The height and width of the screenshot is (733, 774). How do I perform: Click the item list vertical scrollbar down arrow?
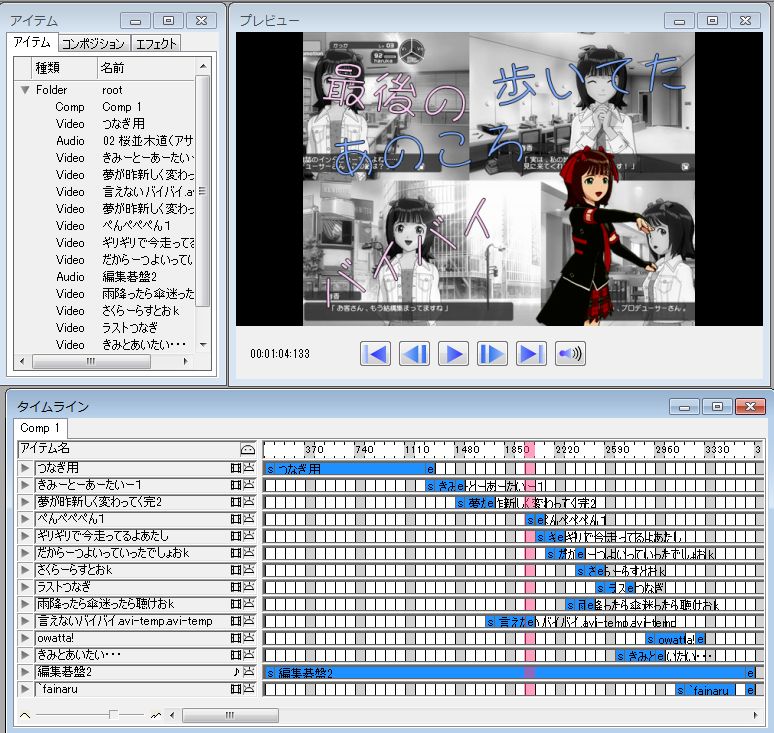tap(203, 345)
